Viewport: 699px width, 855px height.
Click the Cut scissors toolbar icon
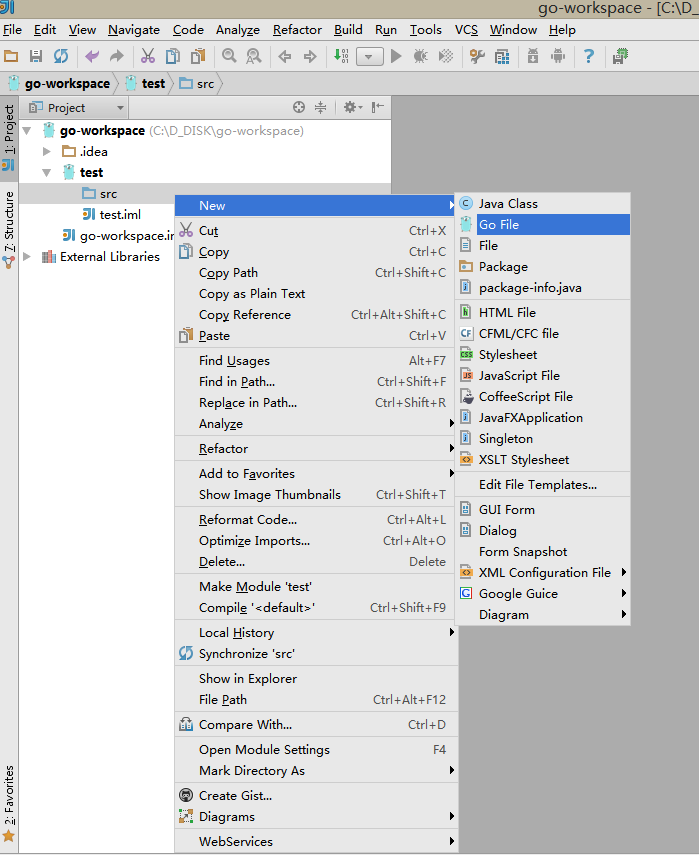[148, 56]
